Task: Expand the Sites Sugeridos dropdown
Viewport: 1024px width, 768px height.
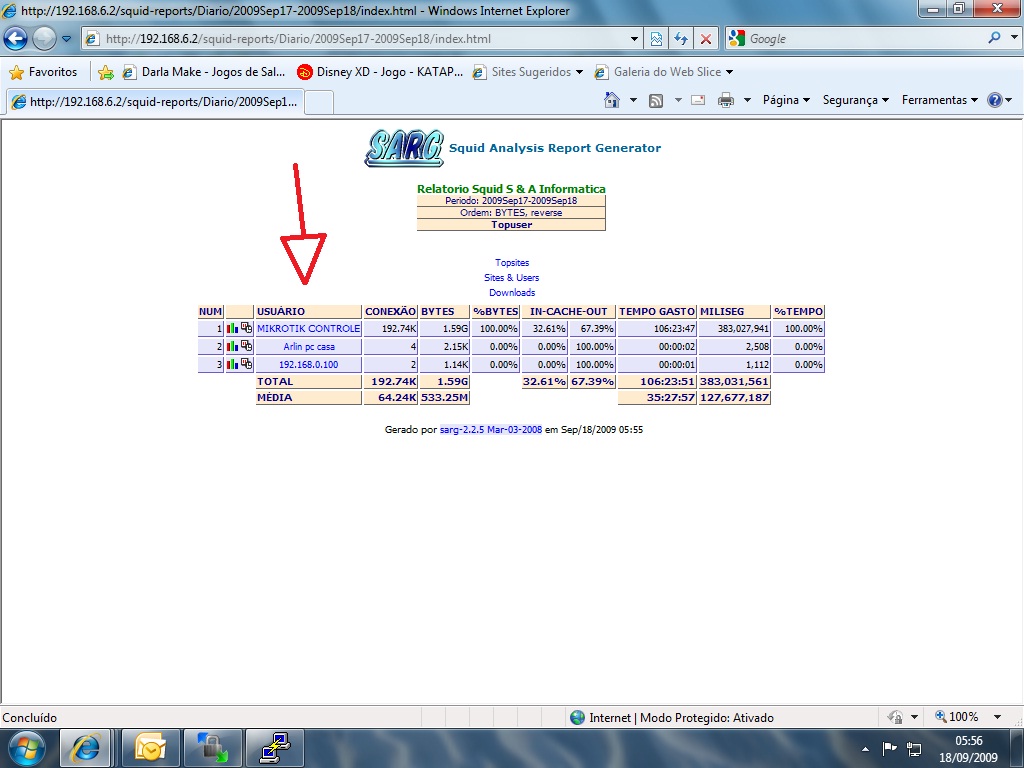Action: click(579, 72)
